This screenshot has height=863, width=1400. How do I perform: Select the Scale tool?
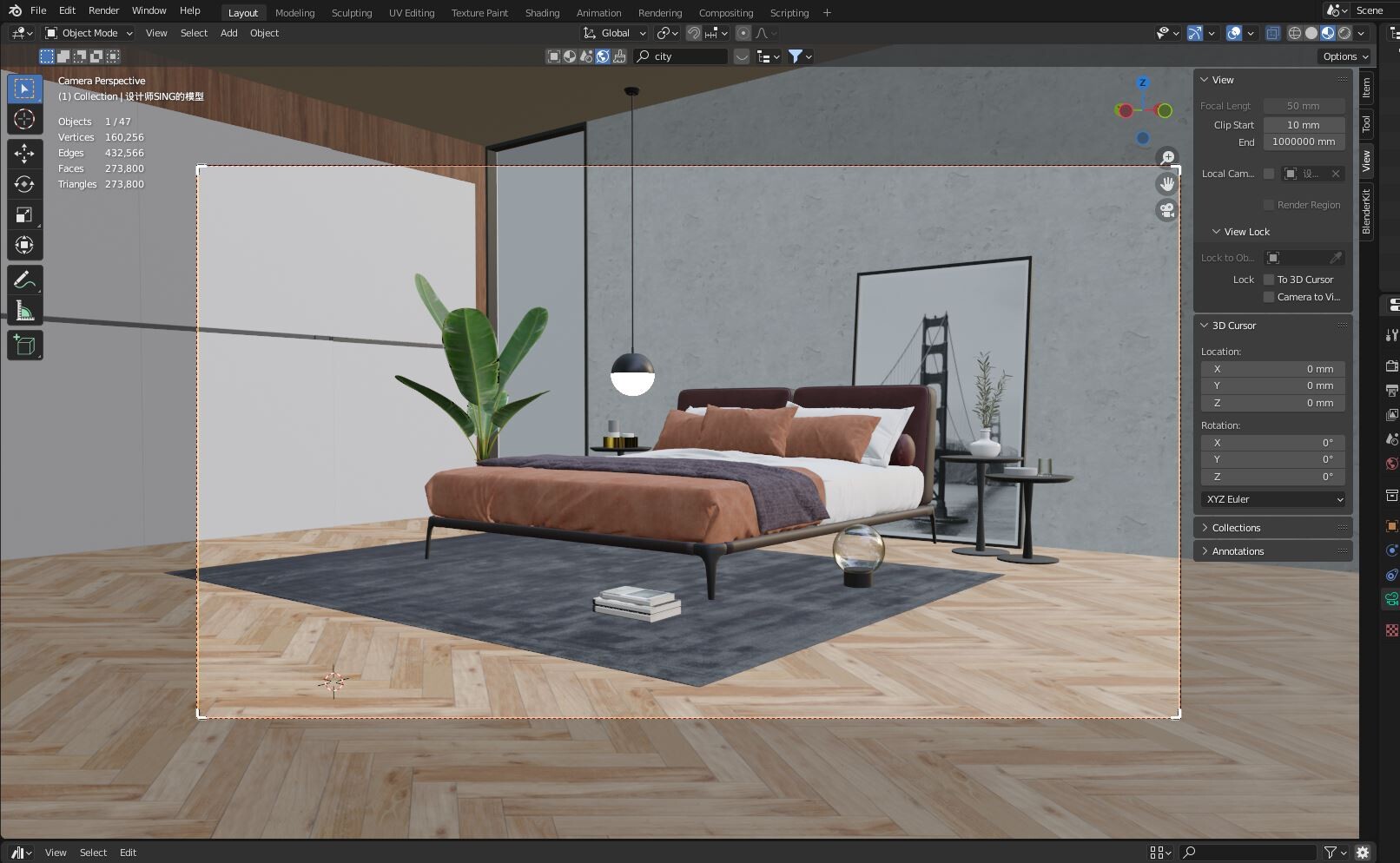[x=24, y=214]
